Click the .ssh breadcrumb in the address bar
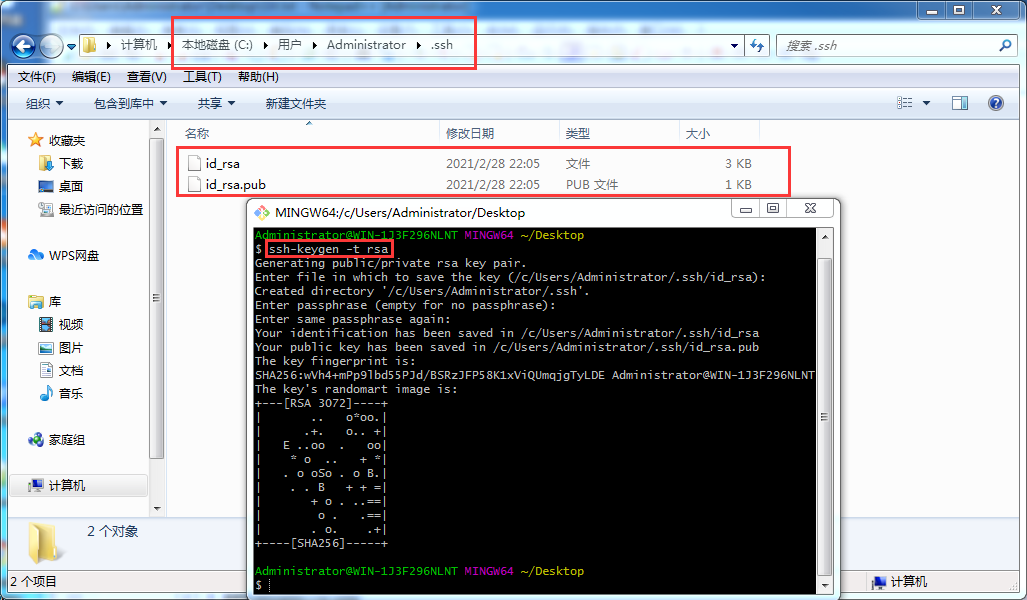The image size is (1027, 600). point(441,45)
